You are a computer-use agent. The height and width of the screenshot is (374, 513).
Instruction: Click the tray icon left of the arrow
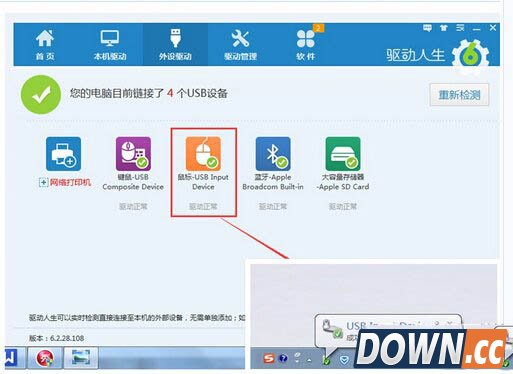coord(297,358)
